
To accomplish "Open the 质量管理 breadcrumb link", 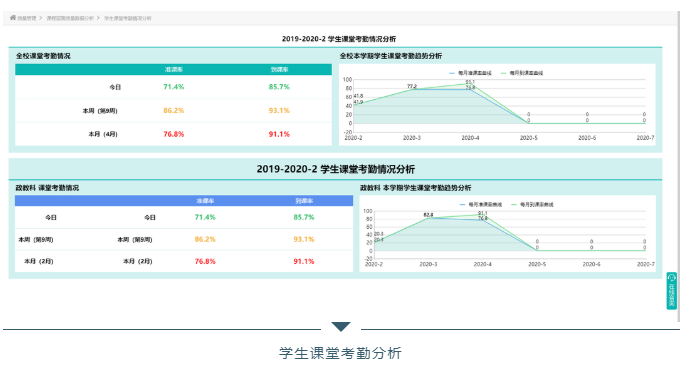I will (x=27, y=18).
